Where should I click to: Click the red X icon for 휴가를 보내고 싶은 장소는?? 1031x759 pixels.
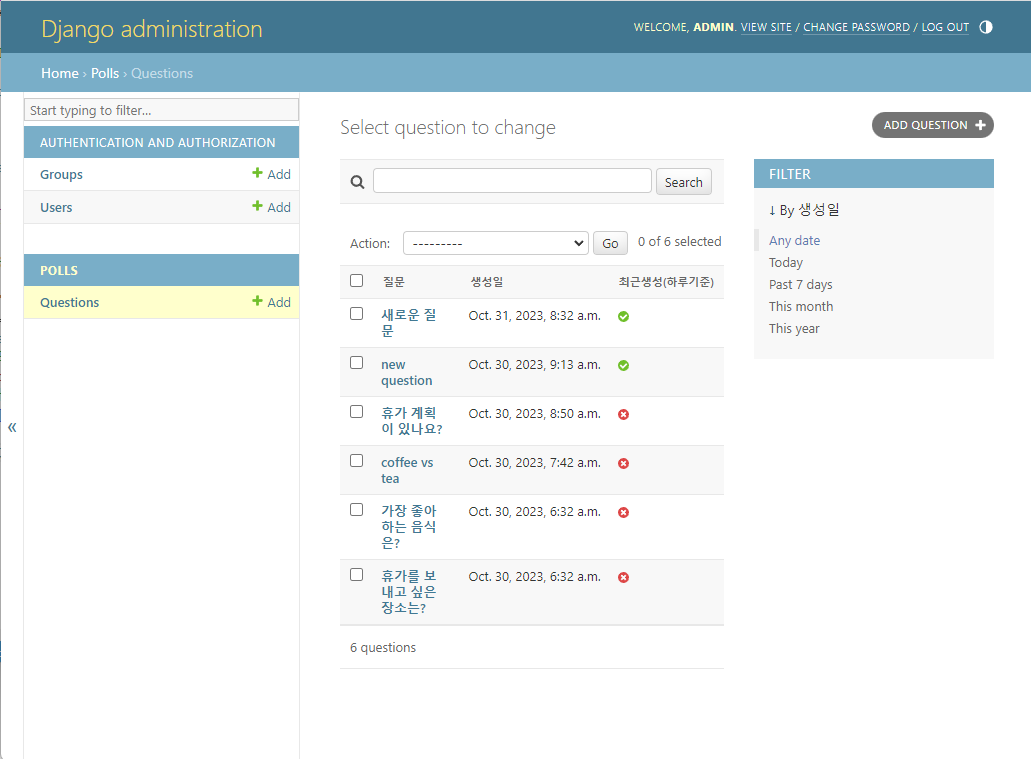623,577
